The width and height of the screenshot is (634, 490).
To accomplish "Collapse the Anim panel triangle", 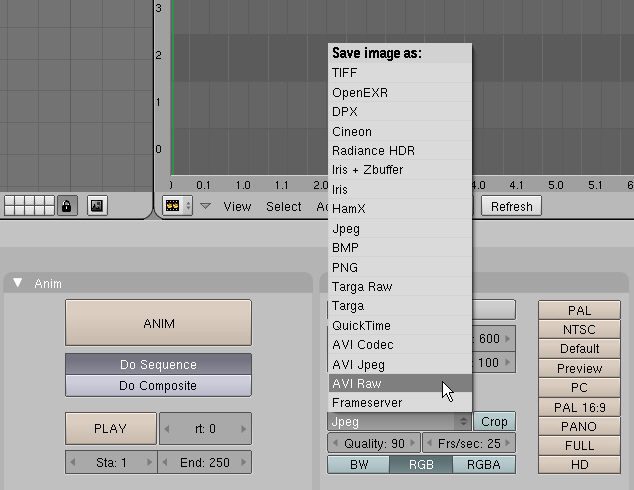I will [17, 283].
